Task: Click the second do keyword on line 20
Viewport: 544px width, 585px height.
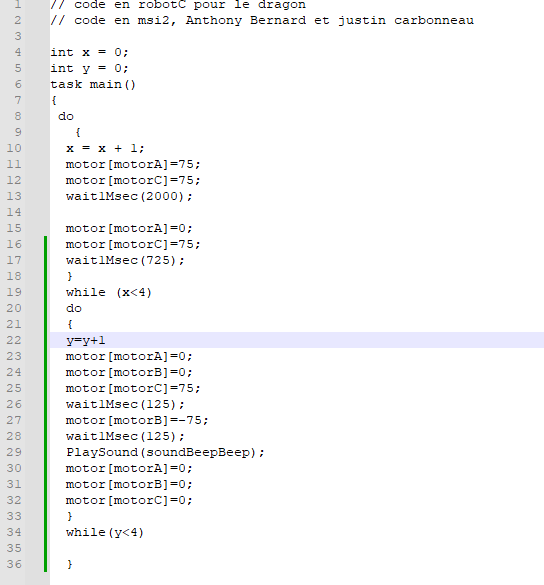Action: pyautogui.click(x=74, y=308)
